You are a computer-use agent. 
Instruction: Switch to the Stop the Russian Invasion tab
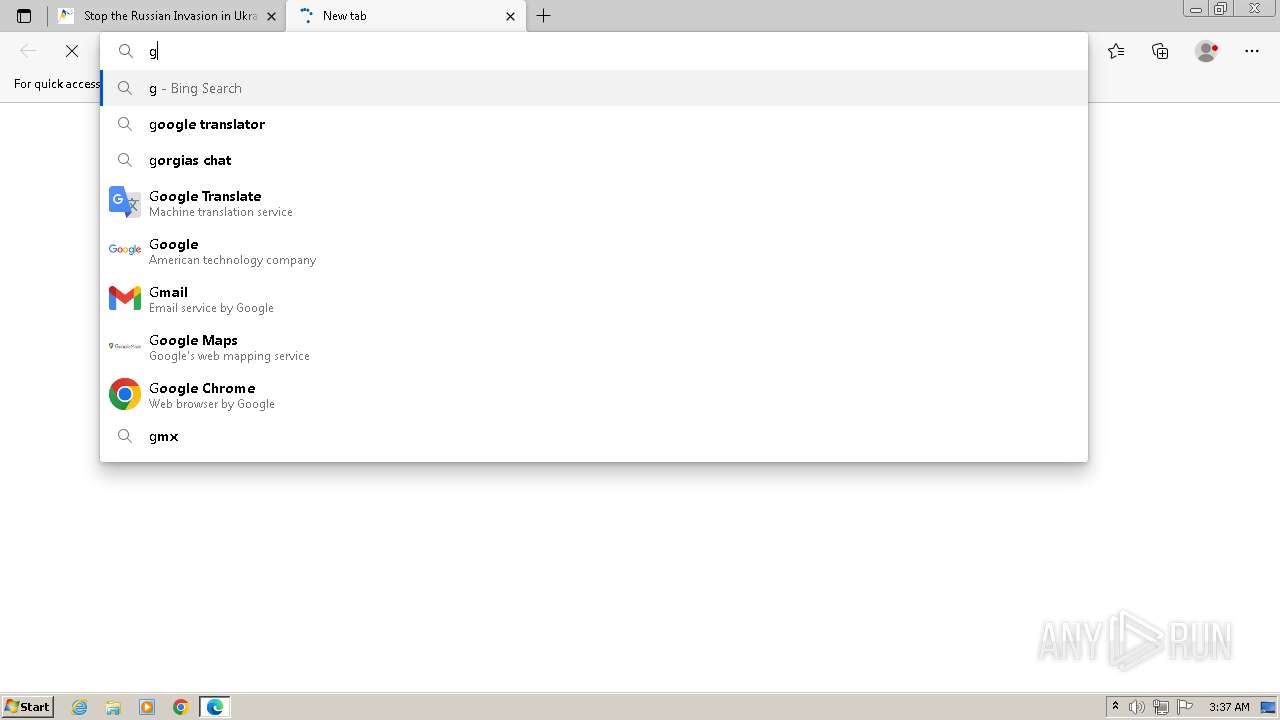click(167, 16)
